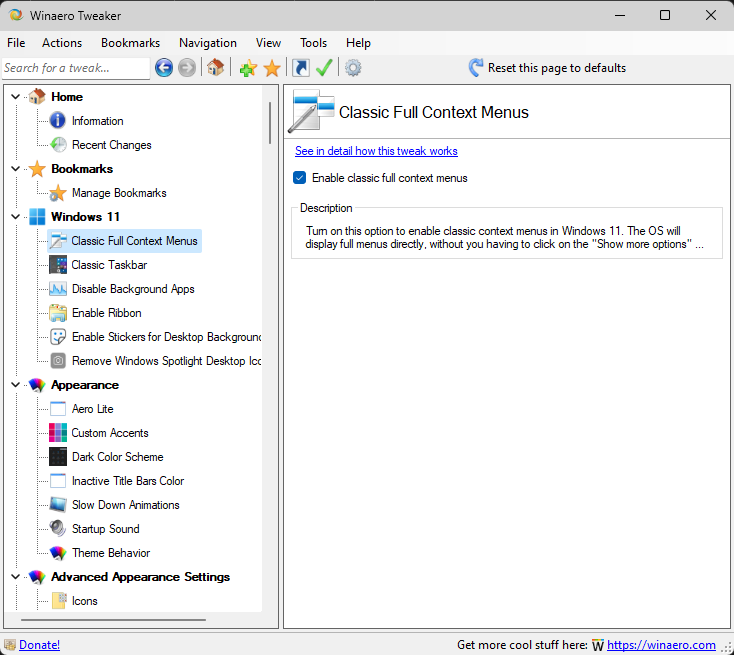
Task: Click the Startup Sound speaker icon
Action: (58, 529)
